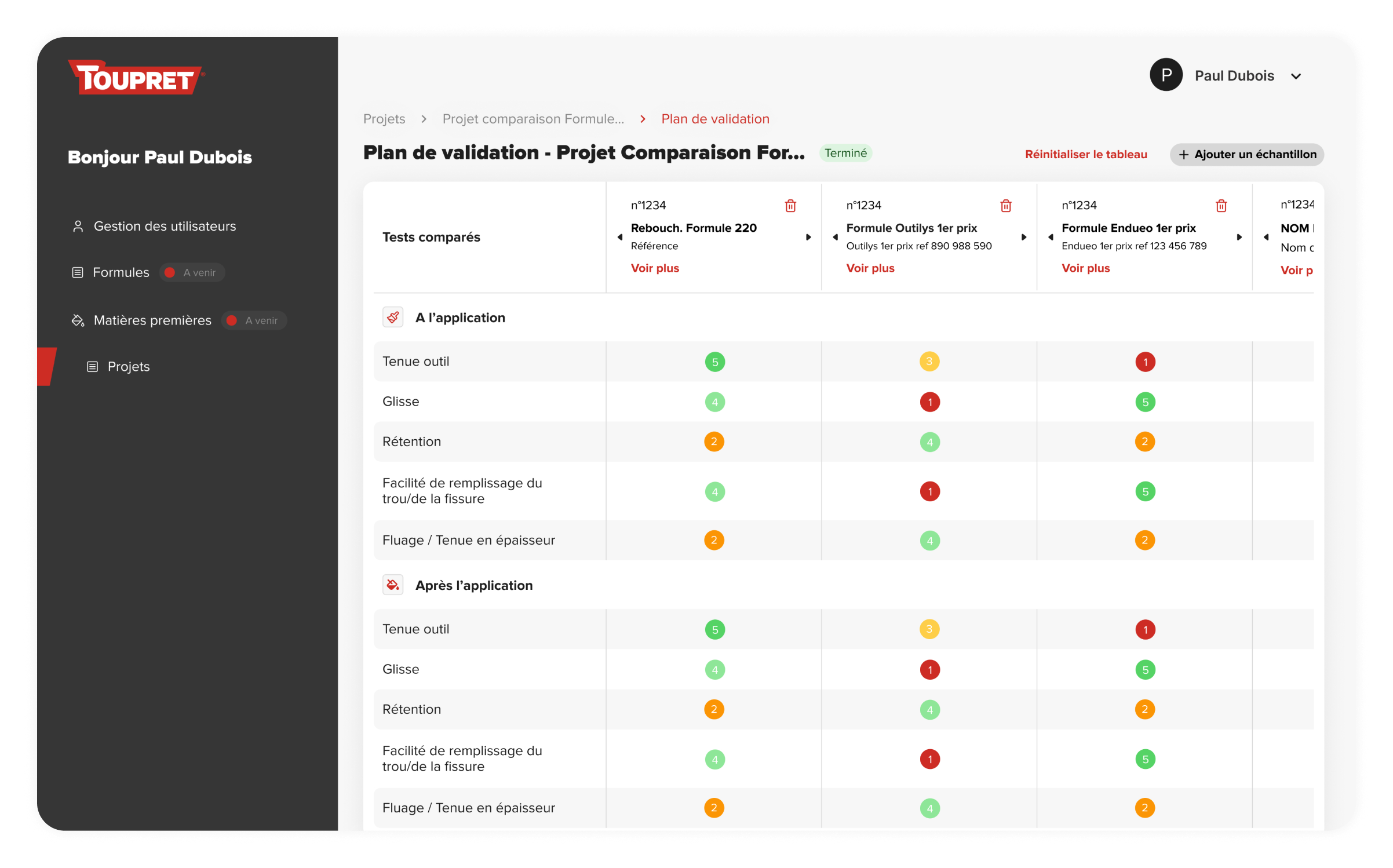Click the green score 5 badge for Tenue outil
1393x868 pixels.
click(x=714, y=361)
